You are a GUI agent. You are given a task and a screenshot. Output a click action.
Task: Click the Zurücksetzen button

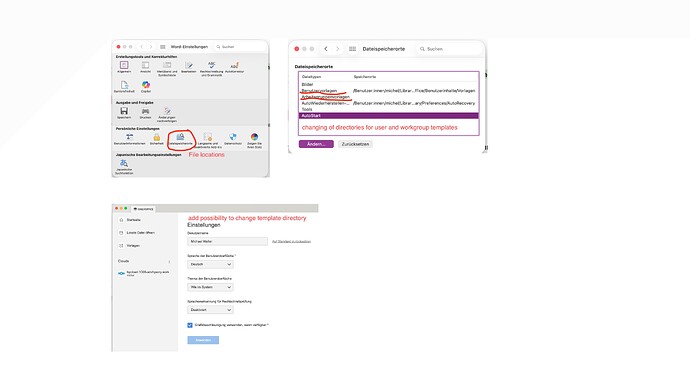tap(355, 144)
